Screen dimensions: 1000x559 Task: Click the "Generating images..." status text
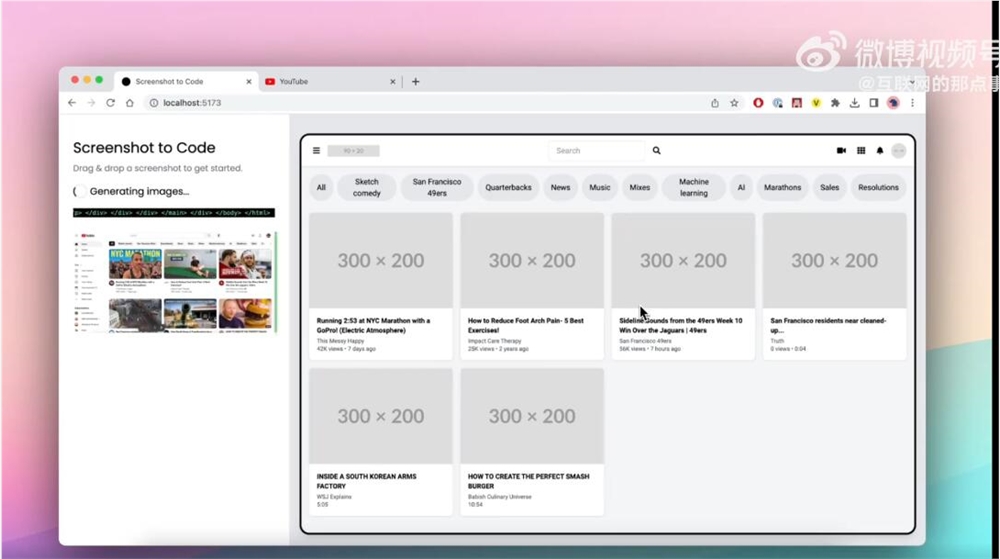pyautogui.click(x=140, y=191)
